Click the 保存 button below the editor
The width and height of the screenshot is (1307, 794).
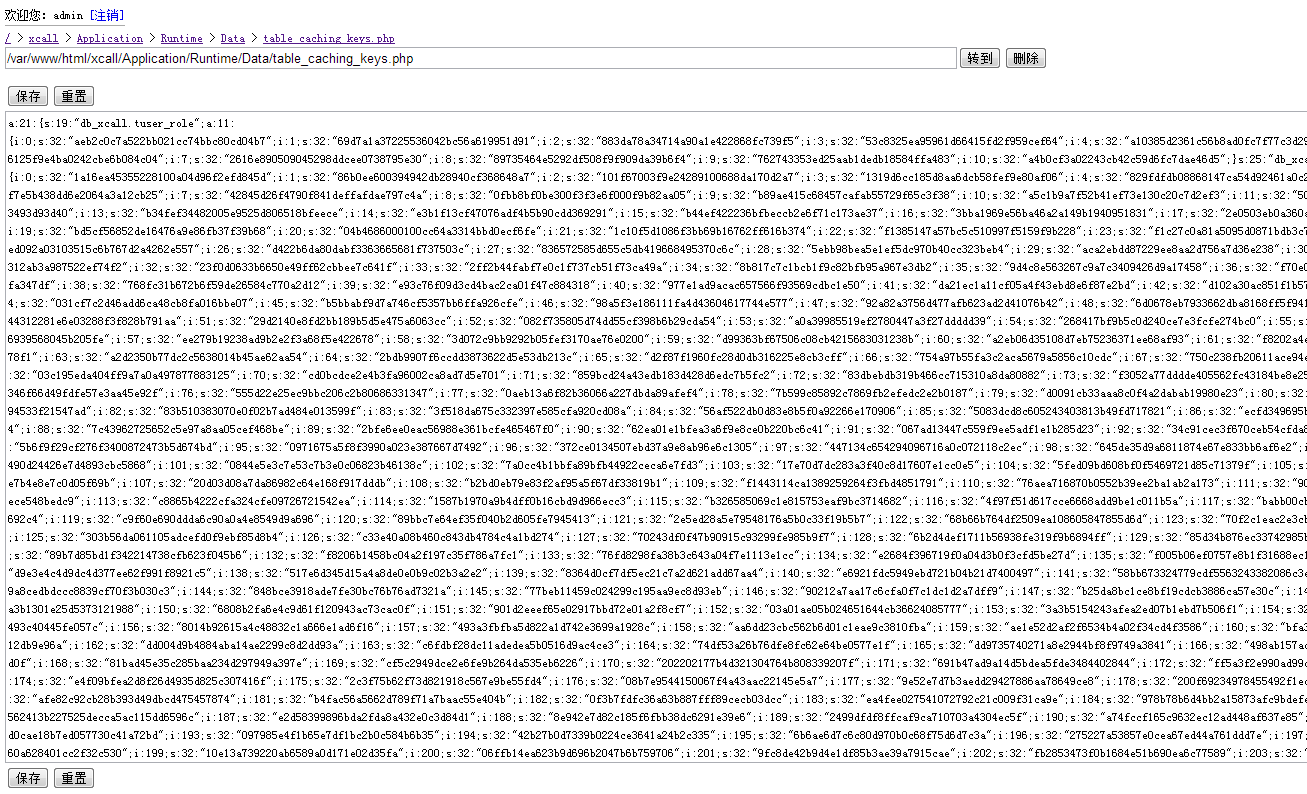pos(28,778)
